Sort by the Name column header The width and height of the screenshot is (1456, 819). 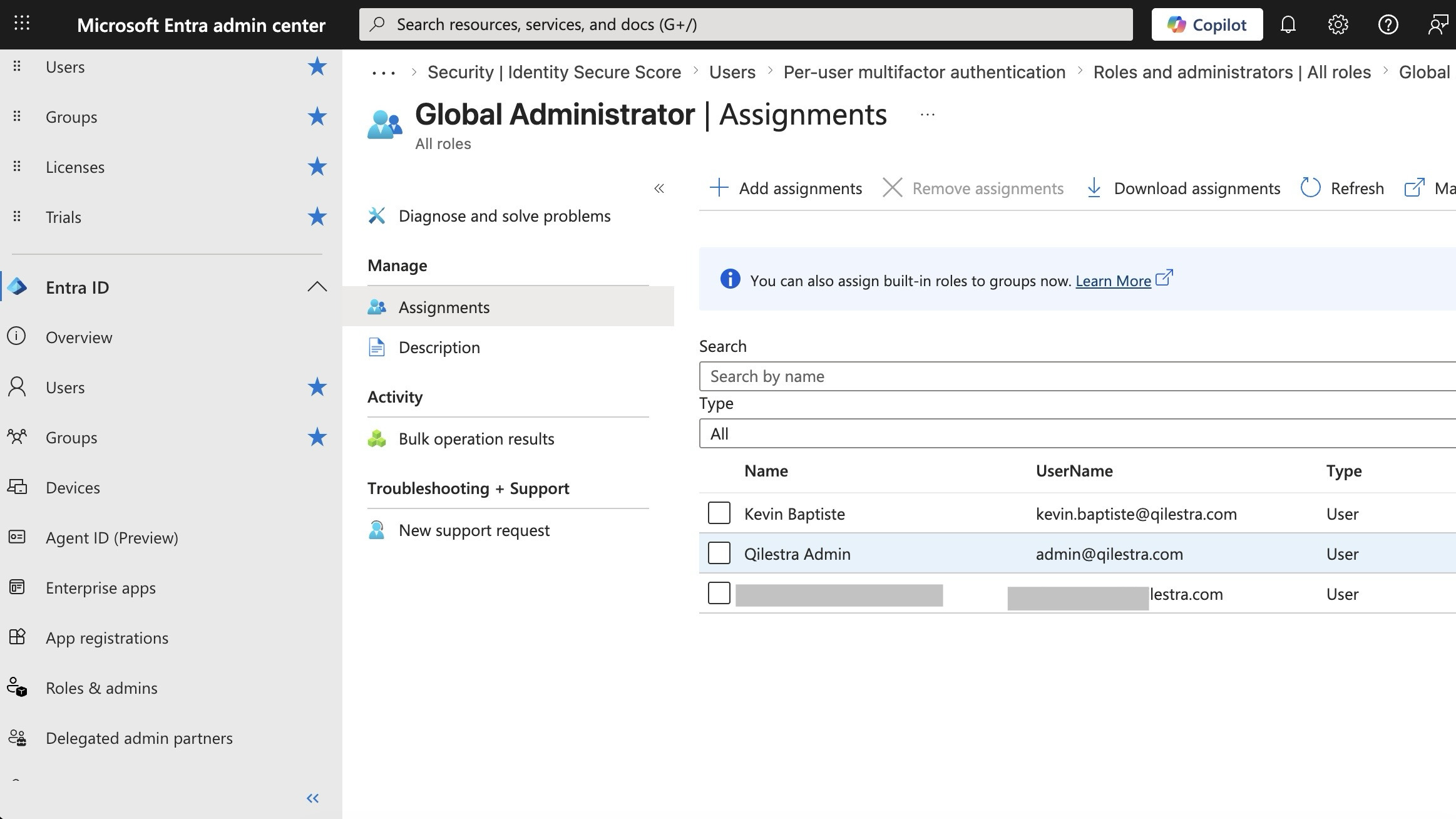coord(766,471)
